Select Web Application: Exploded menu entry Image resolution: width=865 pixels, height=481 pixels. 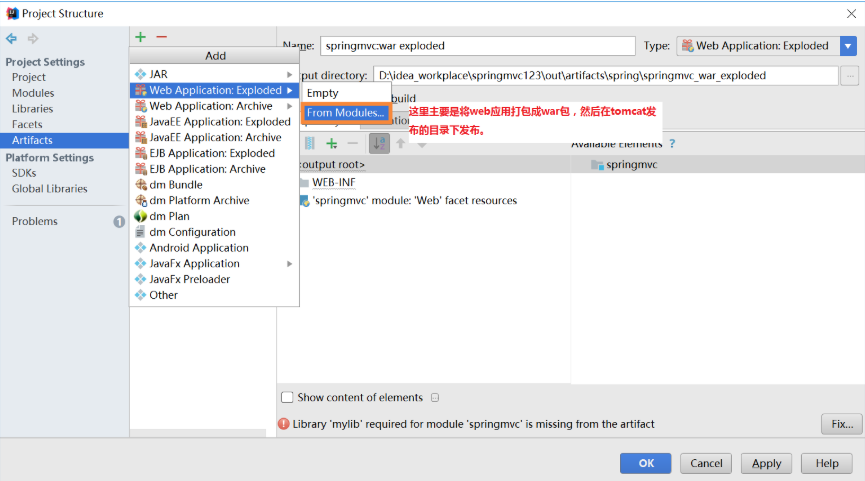215,90
